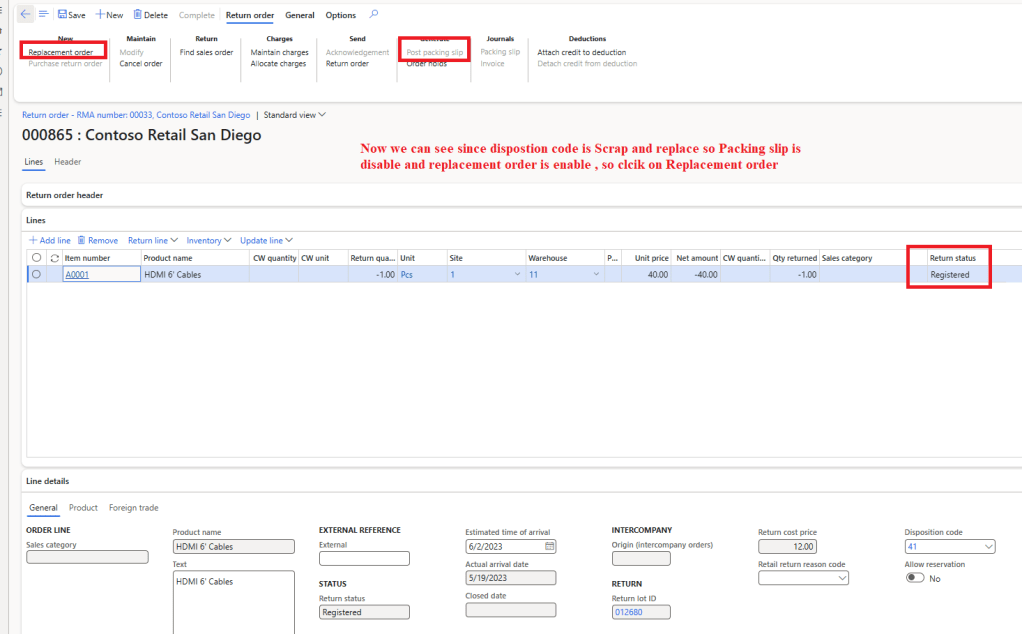Click the refresh icon in grid header
The image size is (1022, 634).
tap(54, 258)
